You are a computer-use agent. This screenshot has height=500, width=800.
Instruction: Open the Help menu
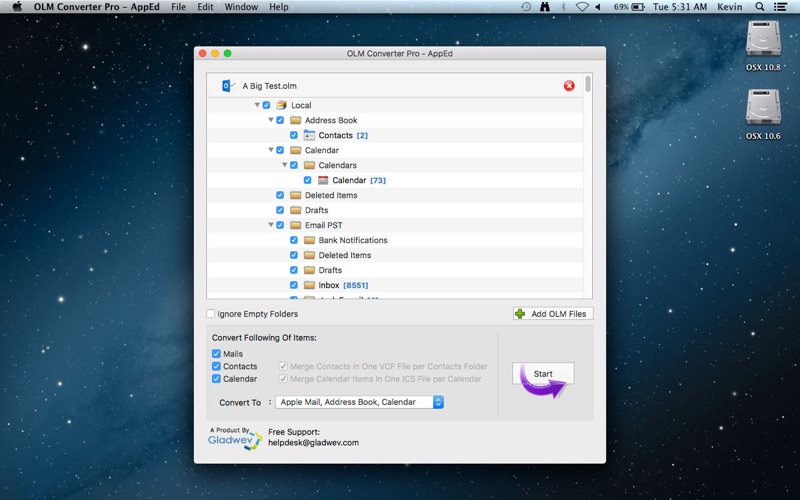pyautogui.click(x=279, y=7)
